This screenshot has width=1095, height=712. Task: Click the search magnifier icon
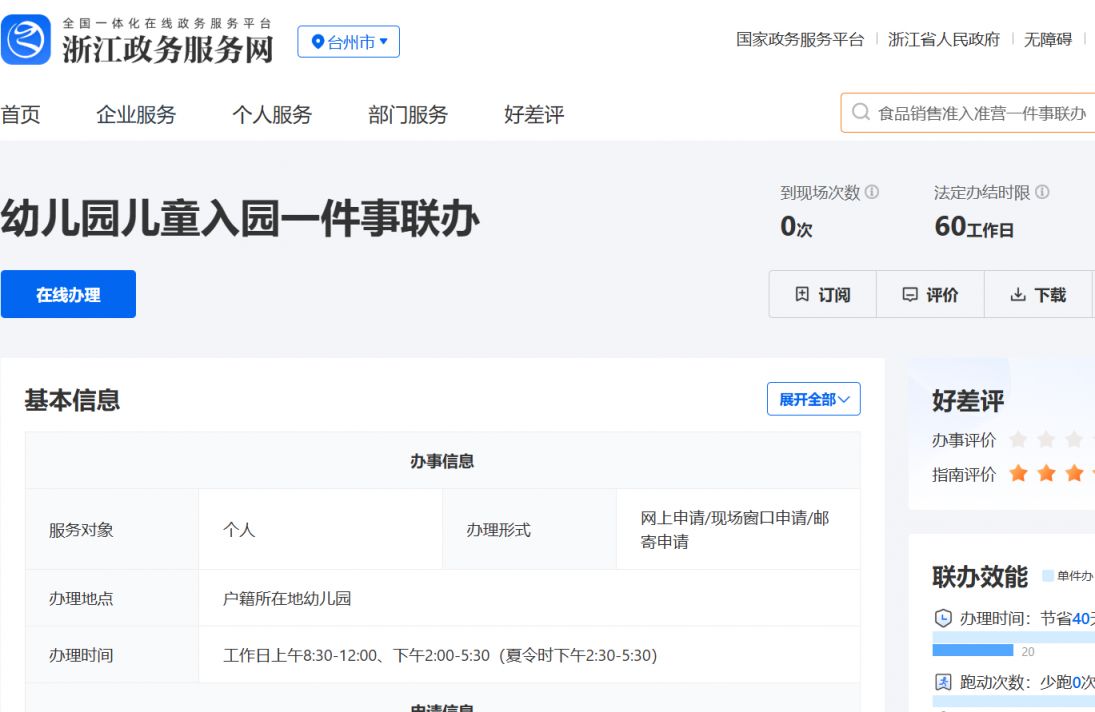(861, 112)
